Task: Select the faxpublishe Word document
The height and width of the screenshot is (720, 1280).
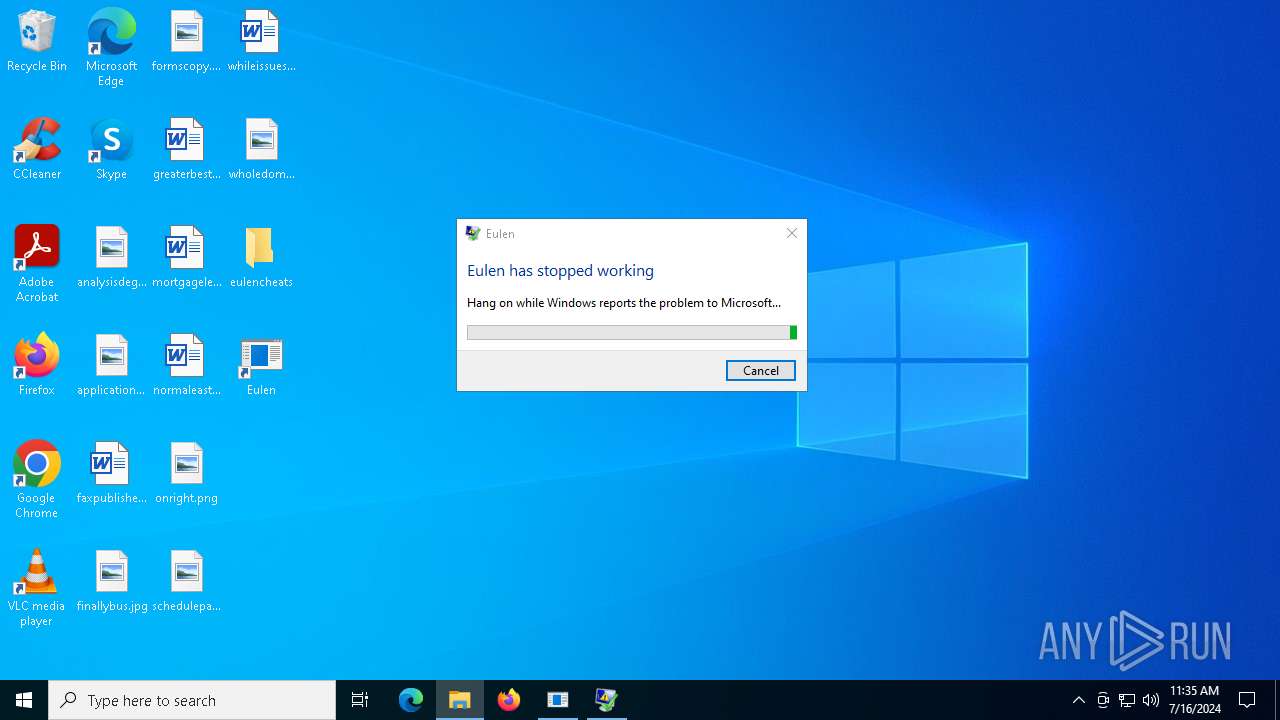Action: point(111,474)
